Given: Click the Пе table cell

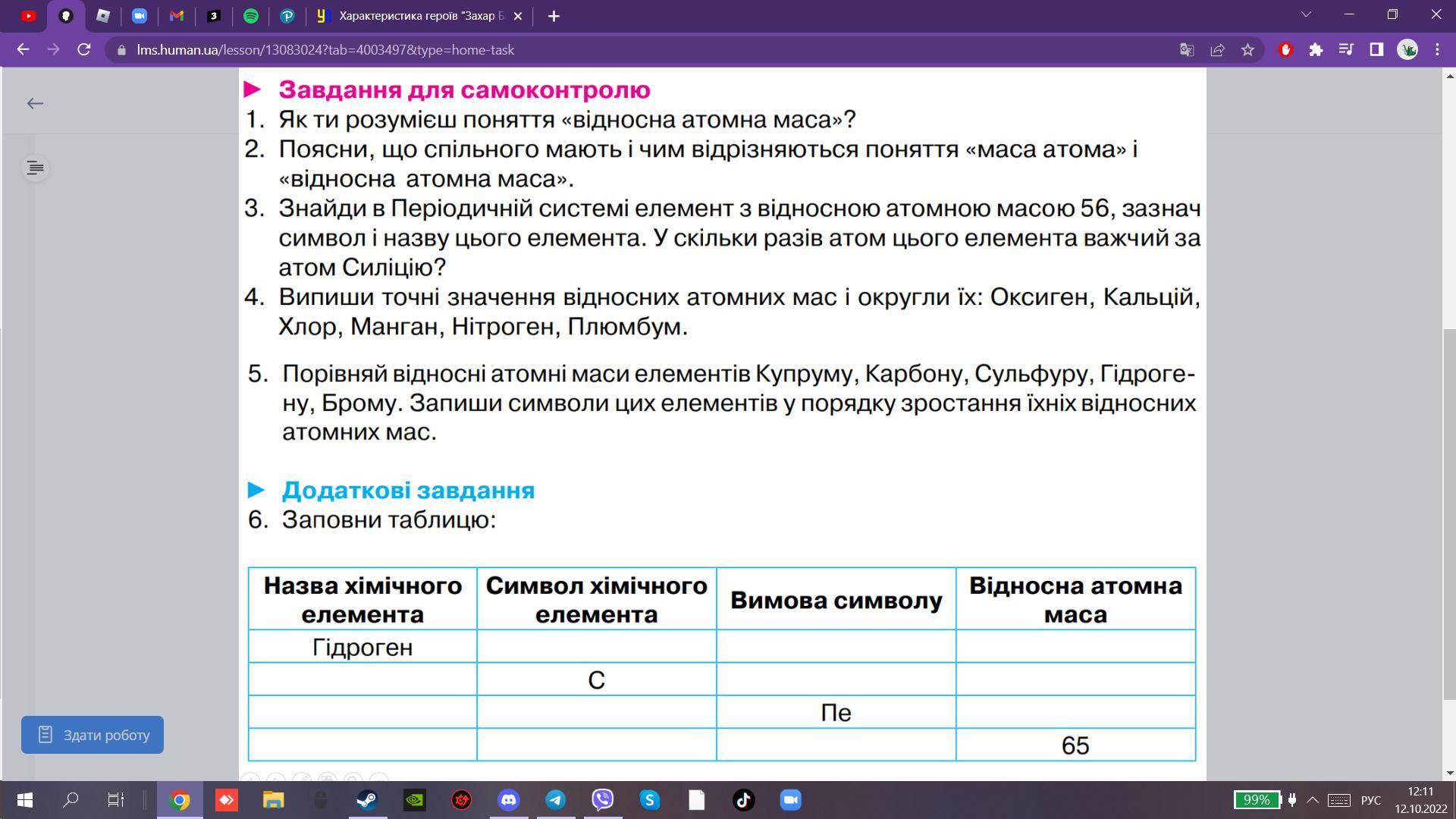Looking at the screenshot, I should (x=836, y=712).
